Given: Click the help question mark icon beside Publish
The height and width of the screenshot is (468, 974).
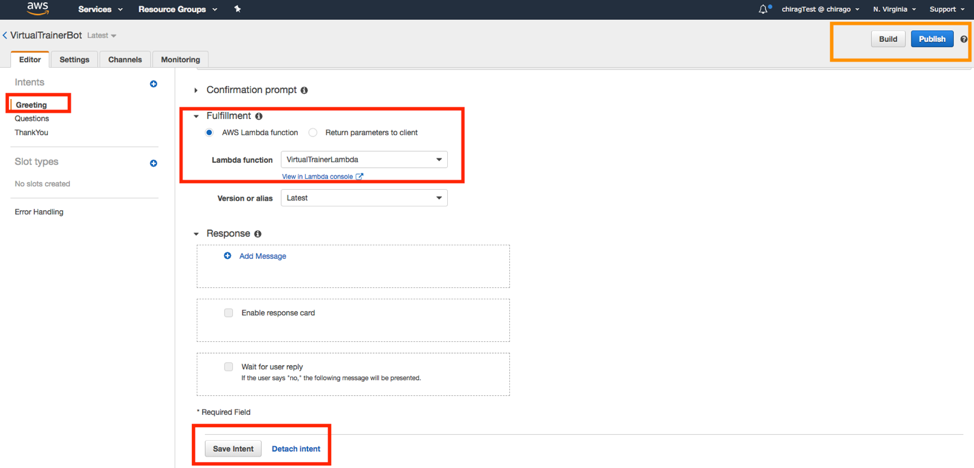Looking at the screenshot, I should click(x=963, y=39).
